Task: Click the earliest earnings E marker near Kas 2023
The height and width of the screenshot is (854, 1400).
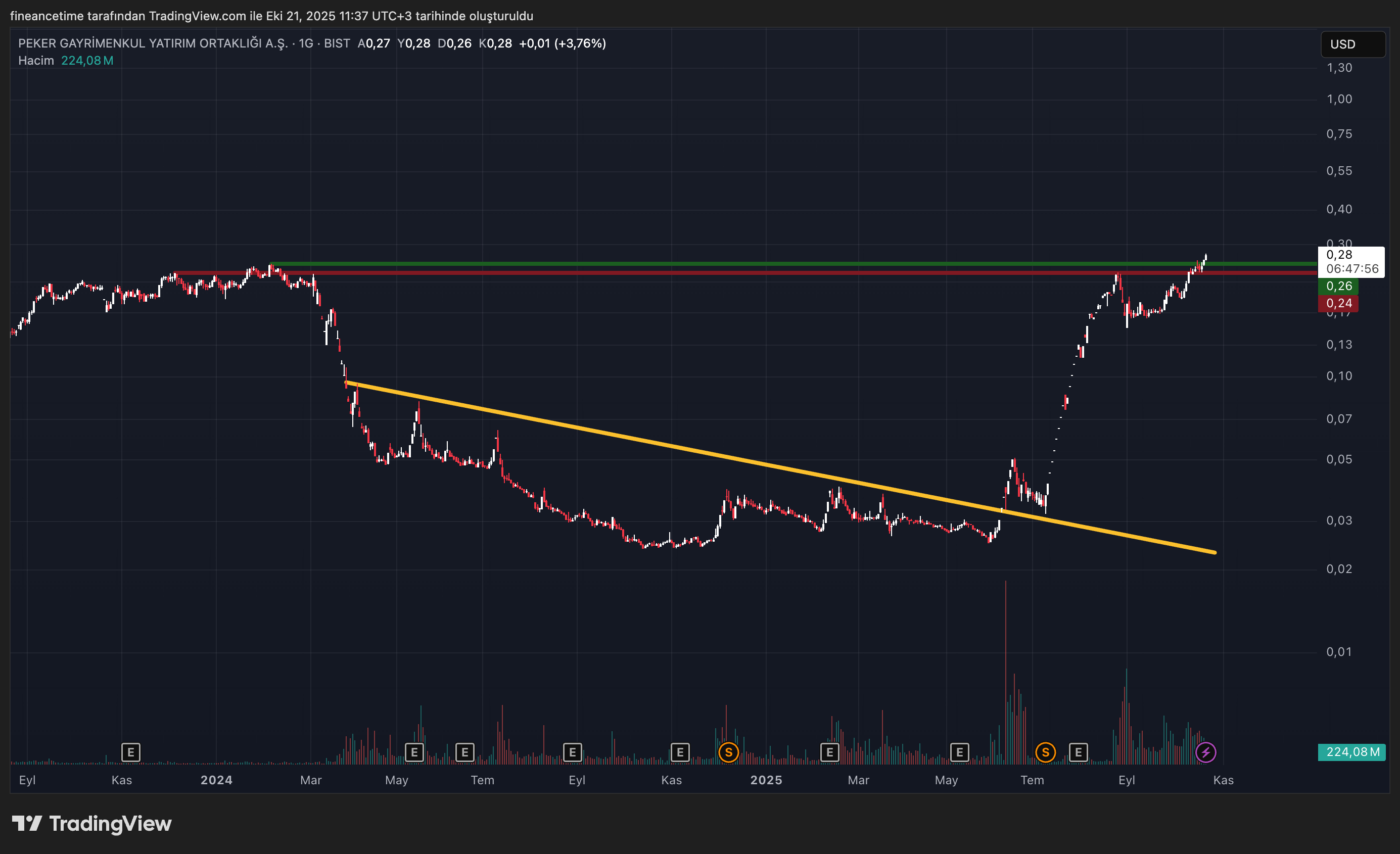Action: [x=131, y=752]
